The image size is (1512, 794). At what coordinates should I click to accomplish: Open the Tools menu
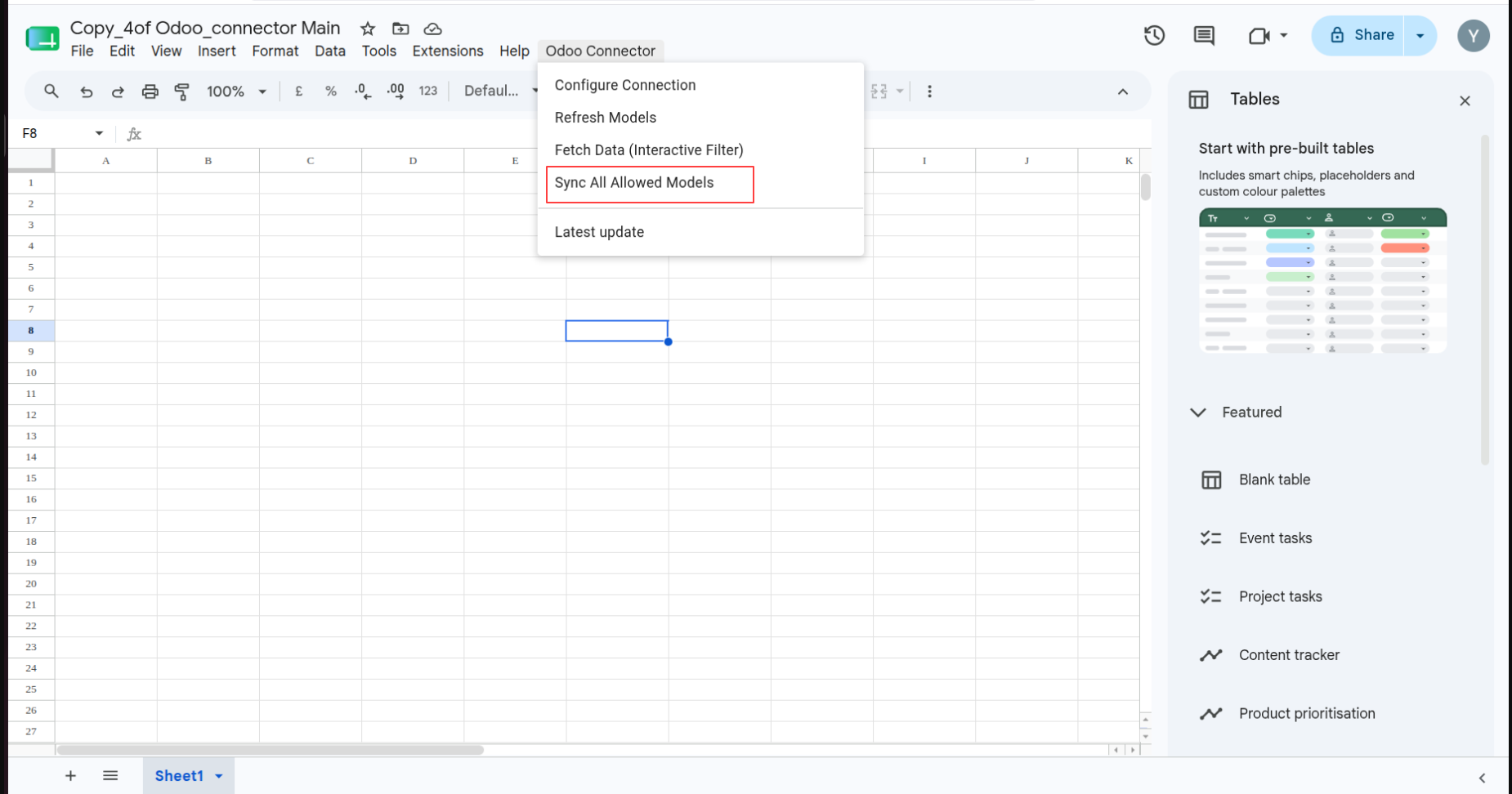click(x=379, y=51)
